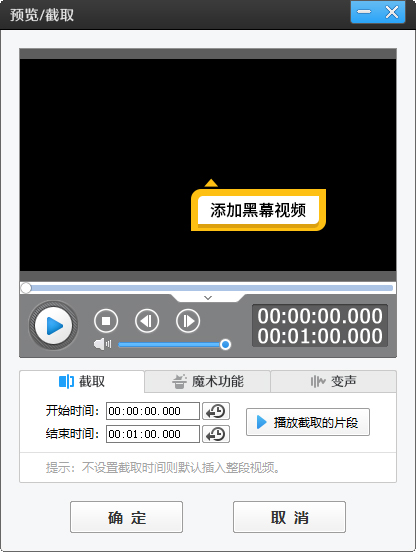The height and width of the screenshot is (552, 416).
Task: Click the hint text 不设置截取时间则默认插入整段视频
Action: pyautogui.click(x=181, y=468)
